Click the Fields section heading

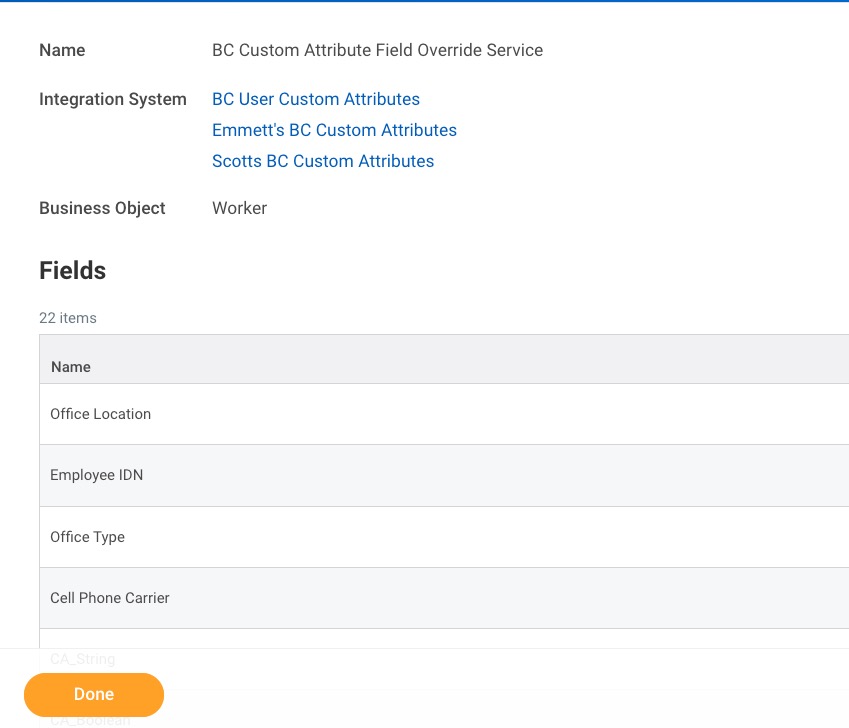point(72,270)
